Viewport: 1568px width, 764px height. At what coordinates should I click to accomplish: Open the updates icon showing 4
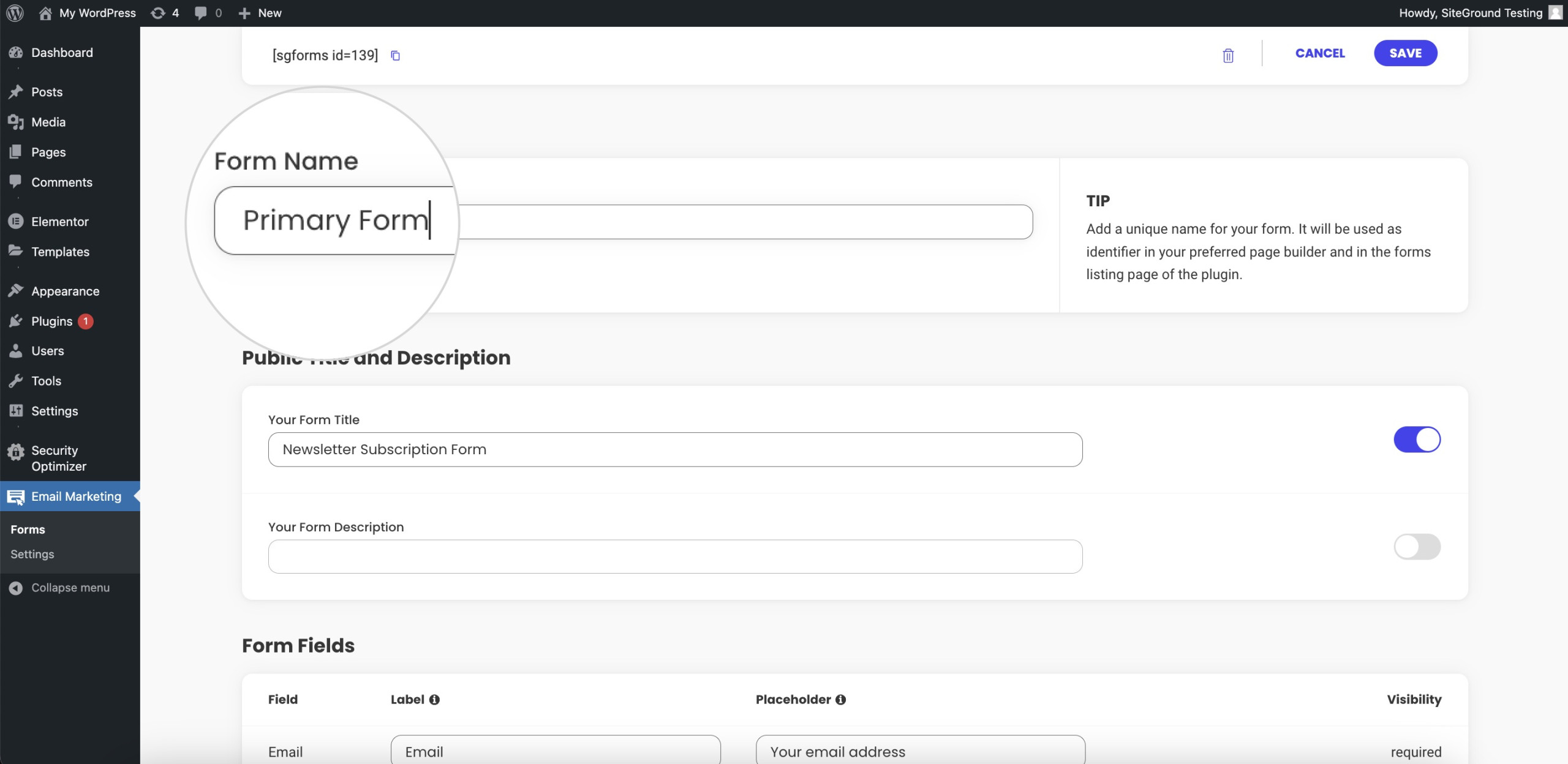tap(158, 13)
